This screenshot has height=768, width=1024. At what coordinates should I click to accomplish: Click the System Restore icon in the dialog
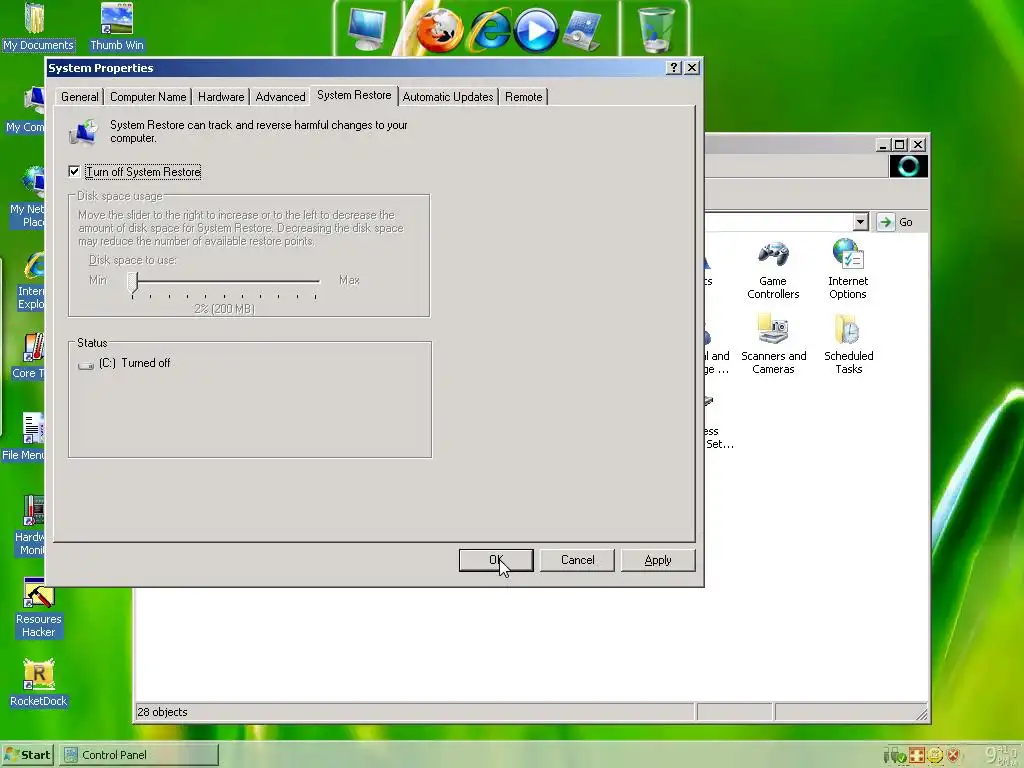[84, 132]
